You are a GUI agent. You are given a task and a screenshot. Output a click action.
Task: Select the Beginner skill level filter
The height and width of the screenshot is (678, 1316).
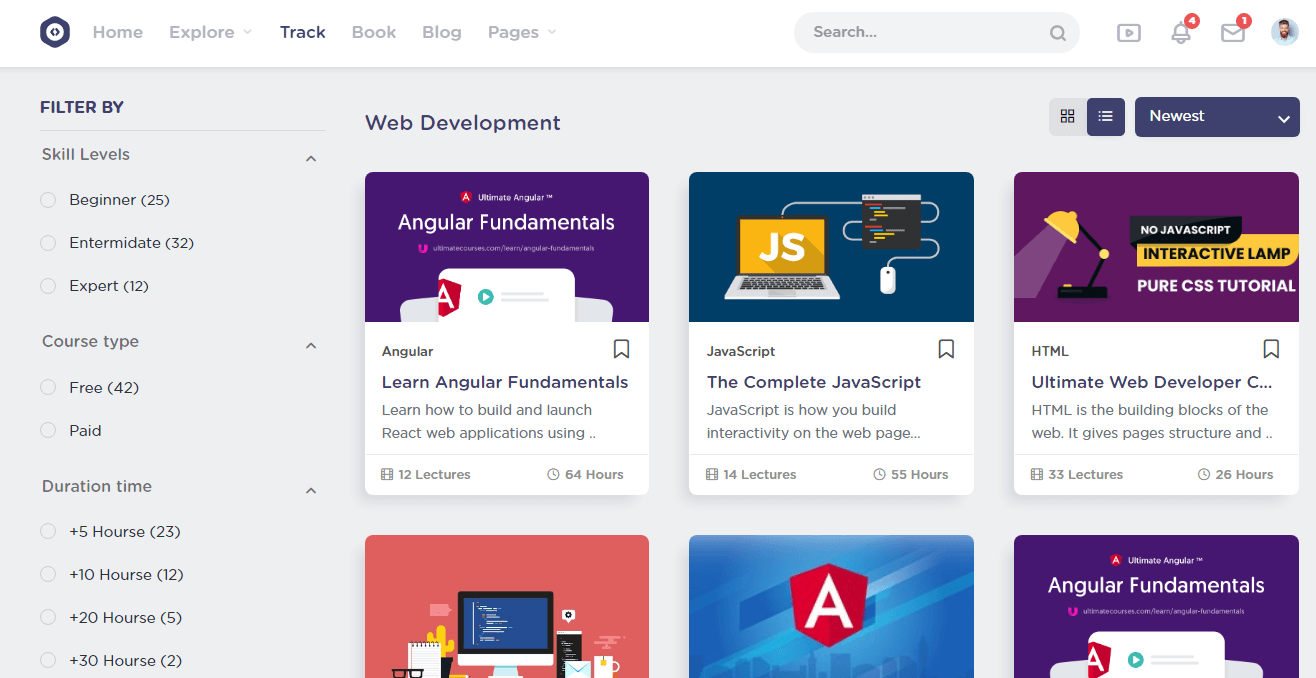[x=48, y=200]
